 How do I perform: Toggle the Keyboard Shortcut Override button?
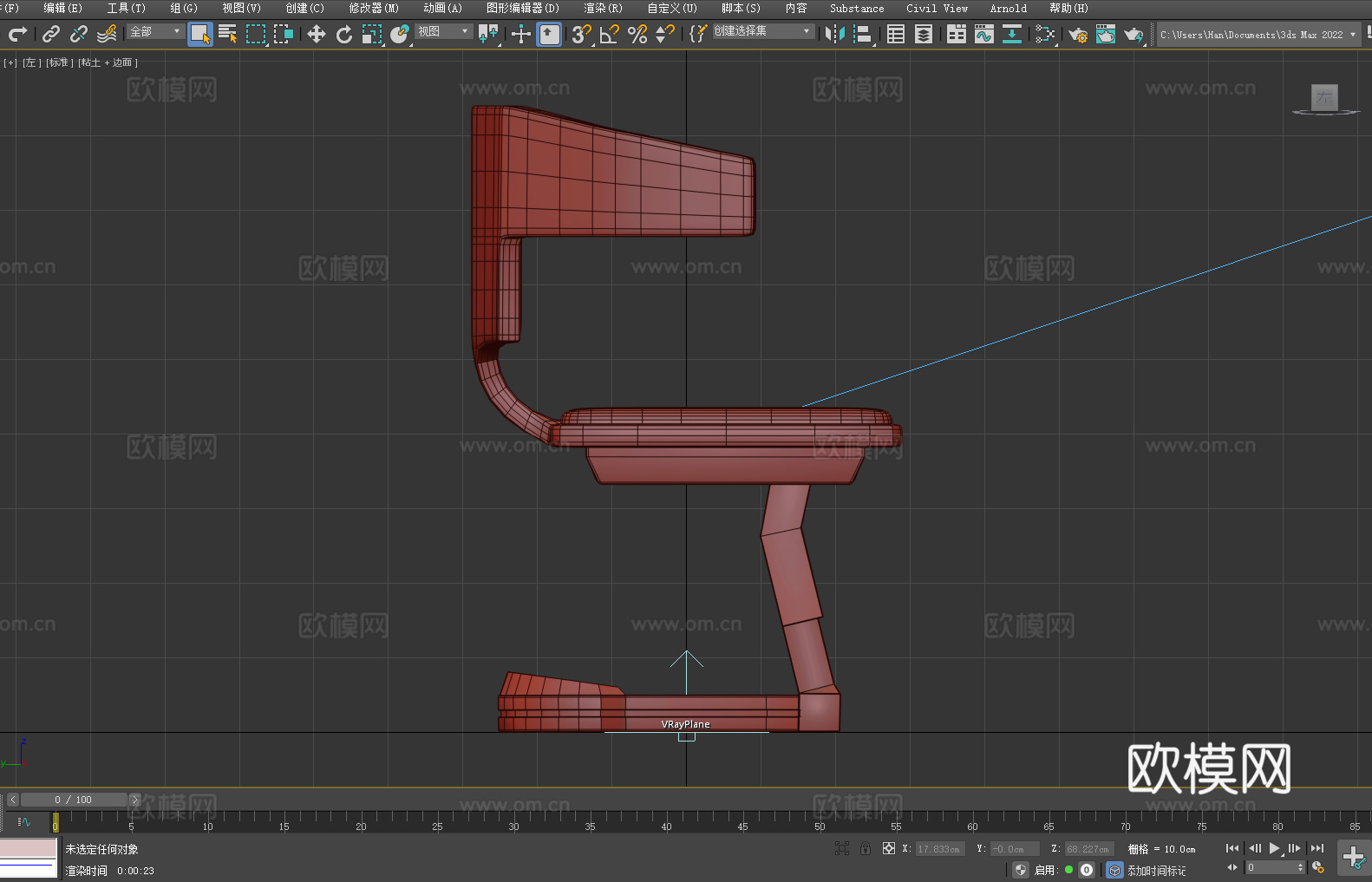[x=549, y=34]
